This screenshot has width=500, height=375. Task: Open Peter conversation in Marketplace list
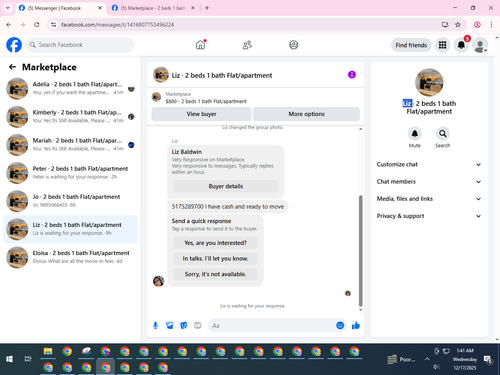(70, 173)
